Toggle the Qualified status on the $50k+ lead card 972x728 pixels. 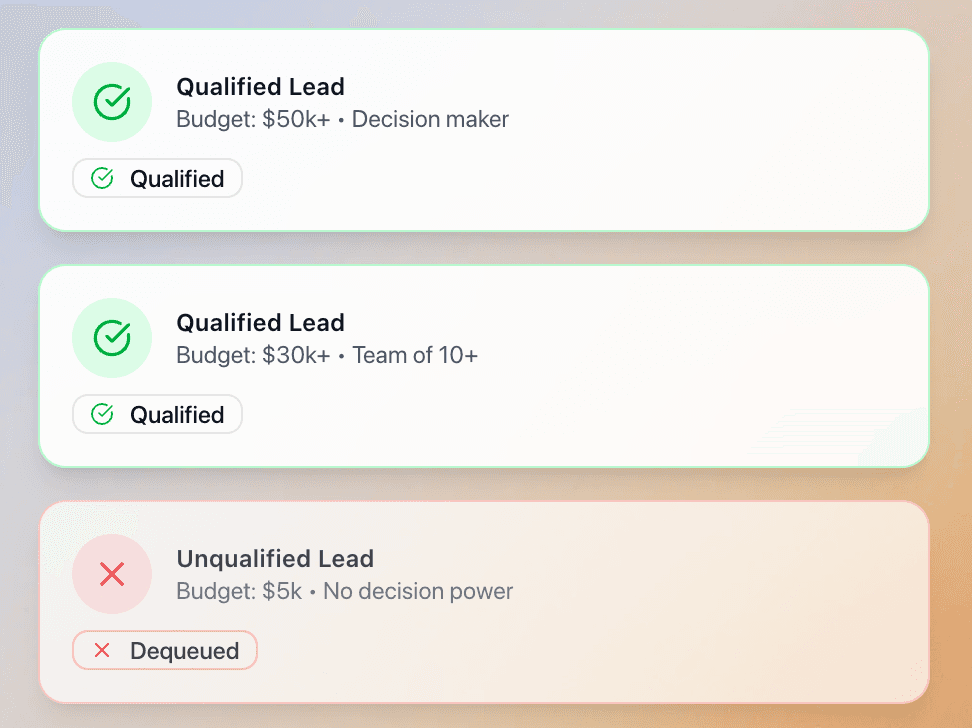click(x=156, y=177)
